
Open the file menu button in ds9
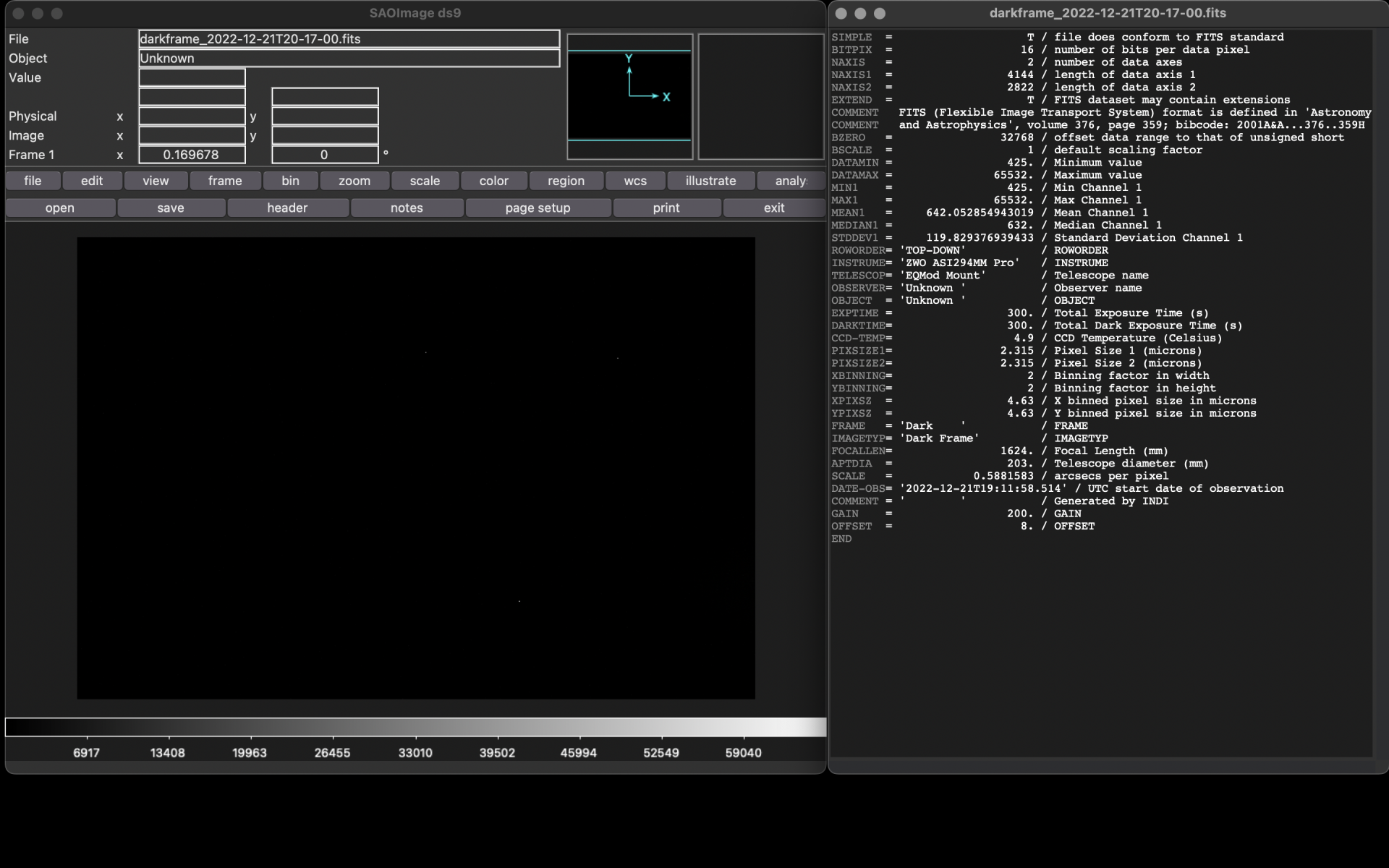click(33, 181)
